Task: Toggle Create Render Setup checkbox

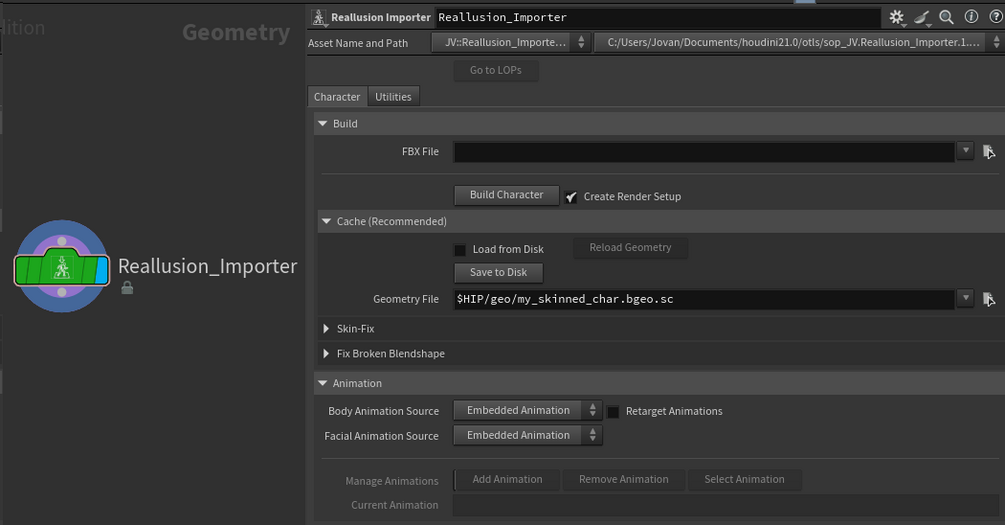Action: click(571, 197)
